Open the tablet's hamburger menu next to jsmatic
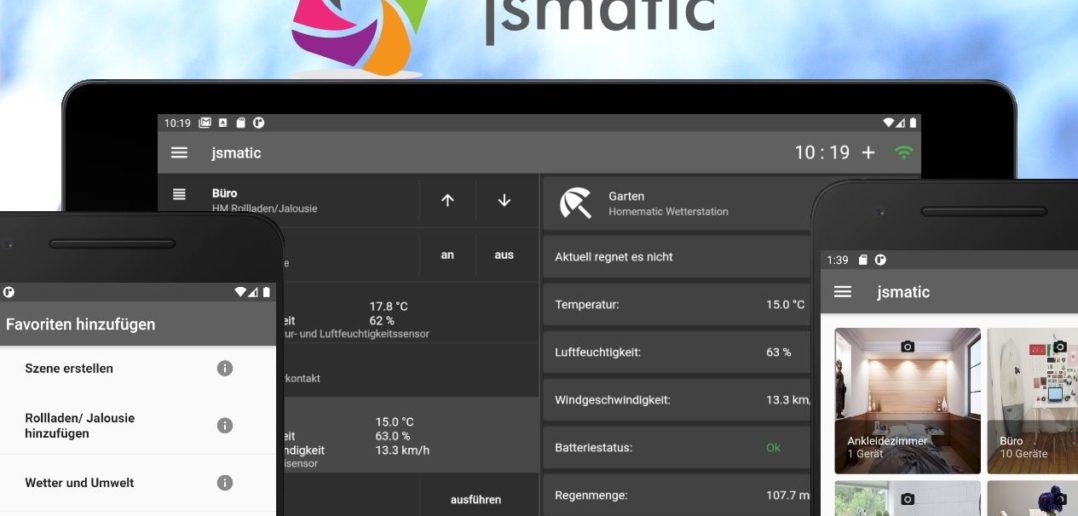The width and height of the screenshot is (1078, 516). (179, 153)
